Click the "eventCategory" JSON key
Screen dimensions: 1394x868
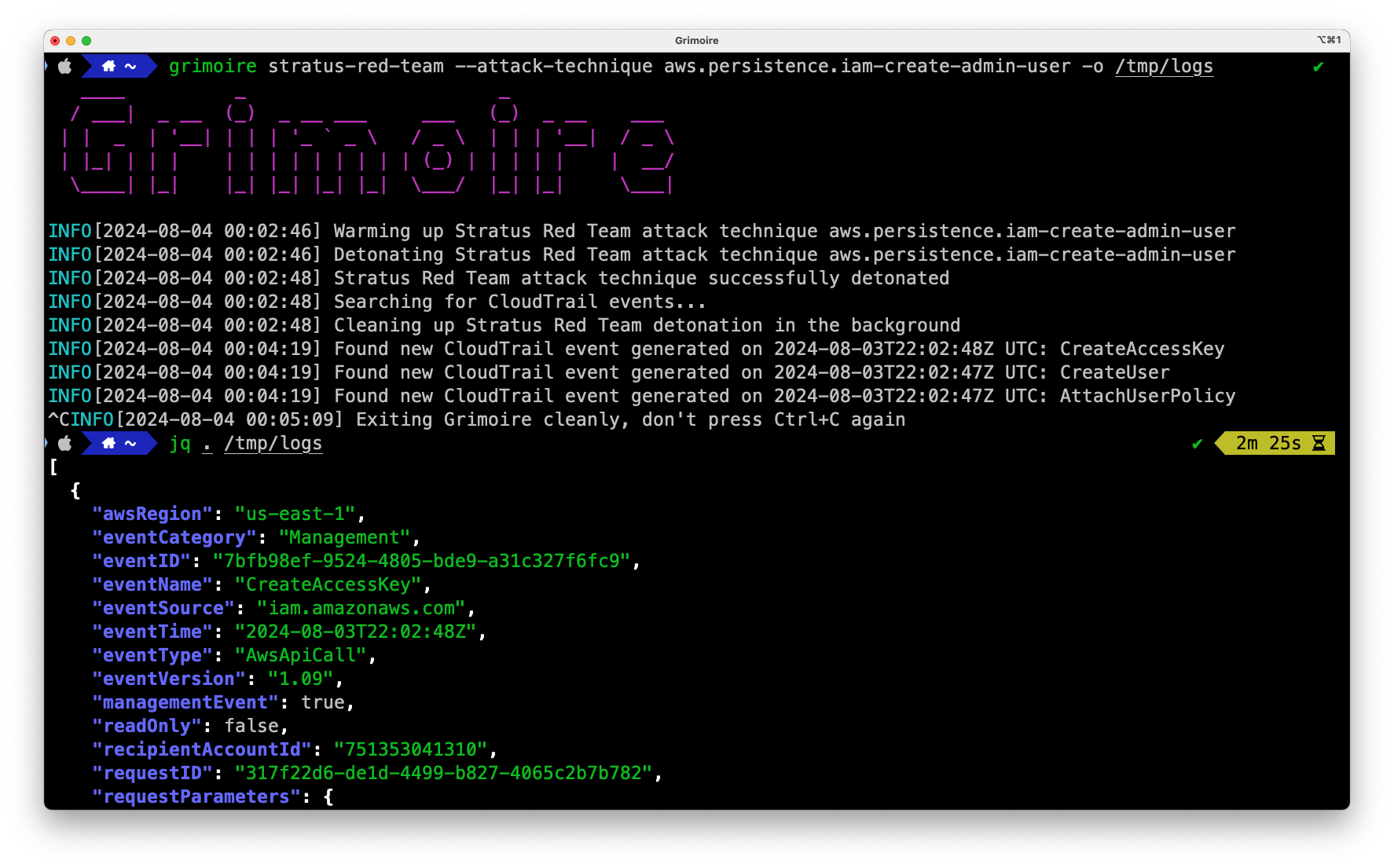pyautogui.click(x=174, y=538)
